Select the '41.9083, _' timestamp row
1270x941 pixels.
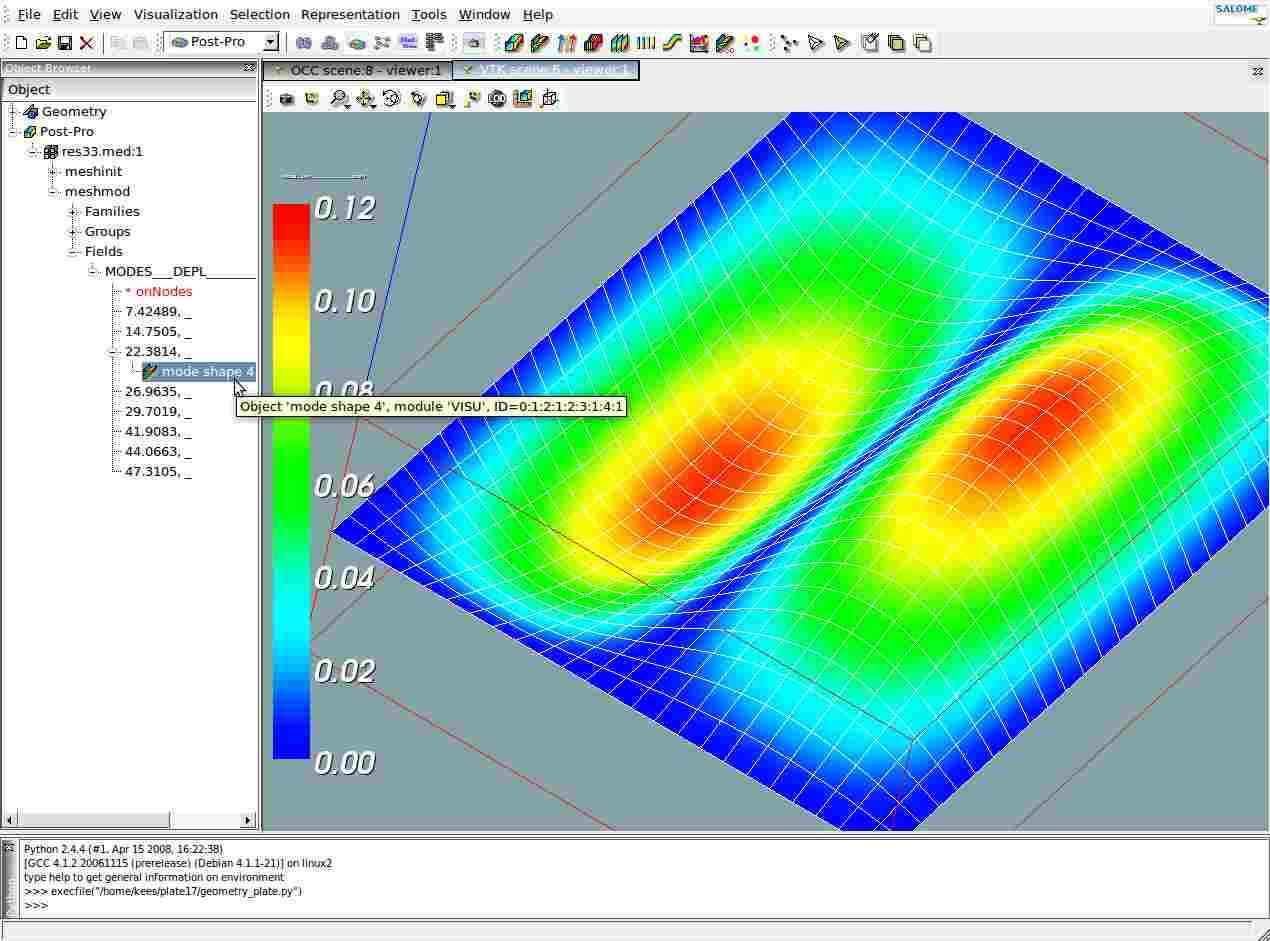pyautogui.click(x=158, y=431)
